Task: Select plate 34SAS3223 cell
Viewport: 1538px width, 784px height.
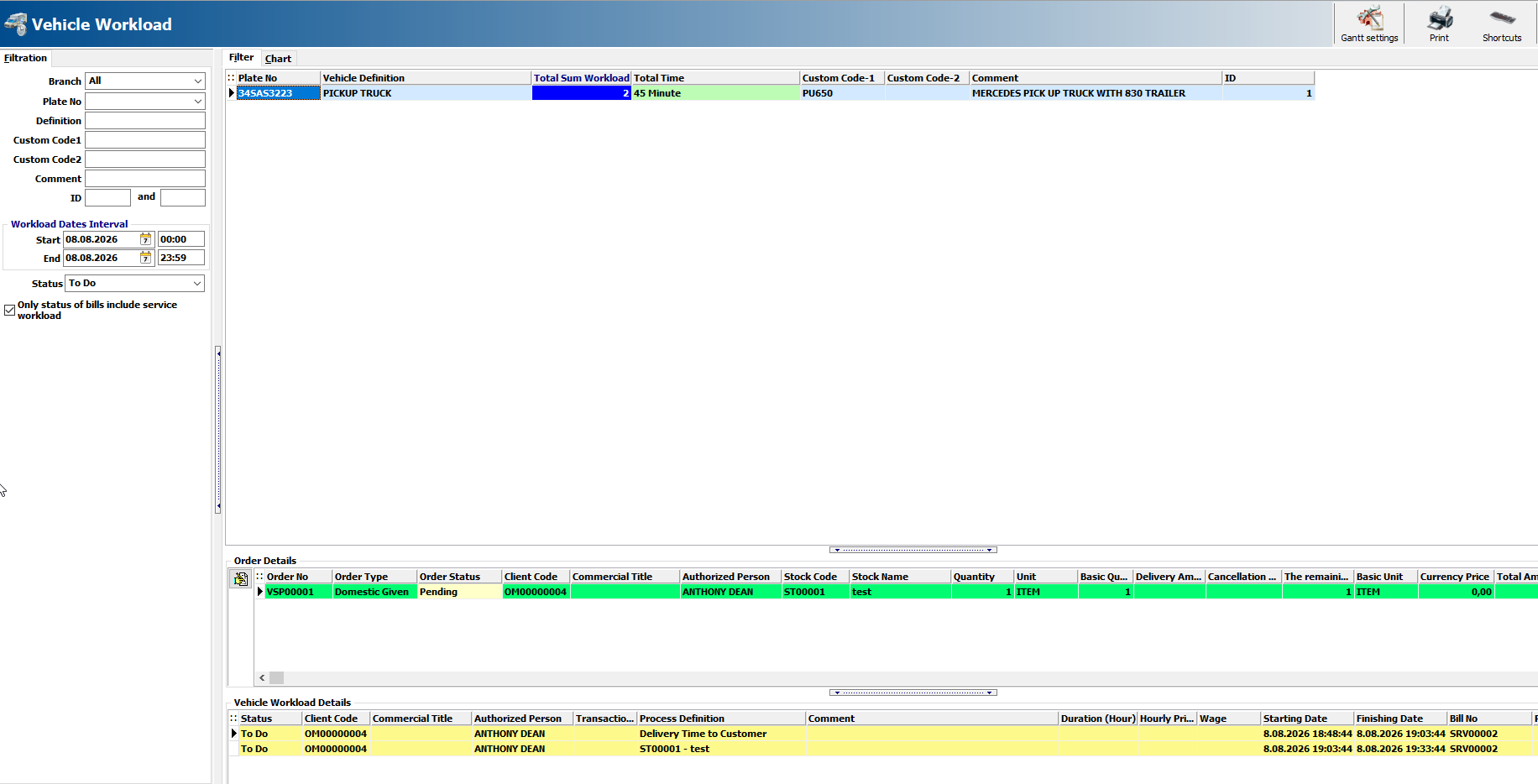Action: (278, 93)
